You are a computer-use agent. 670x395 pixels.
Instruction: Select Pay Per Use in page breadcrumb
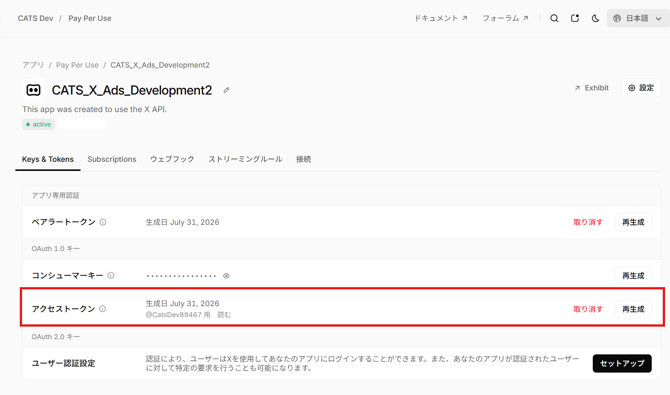pyautogui.click(x=77, y=65)
